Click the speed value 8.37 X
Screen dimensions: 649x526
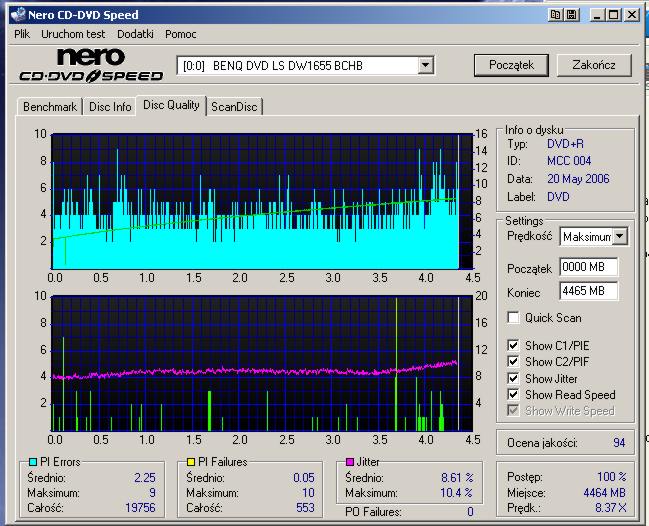611,508
